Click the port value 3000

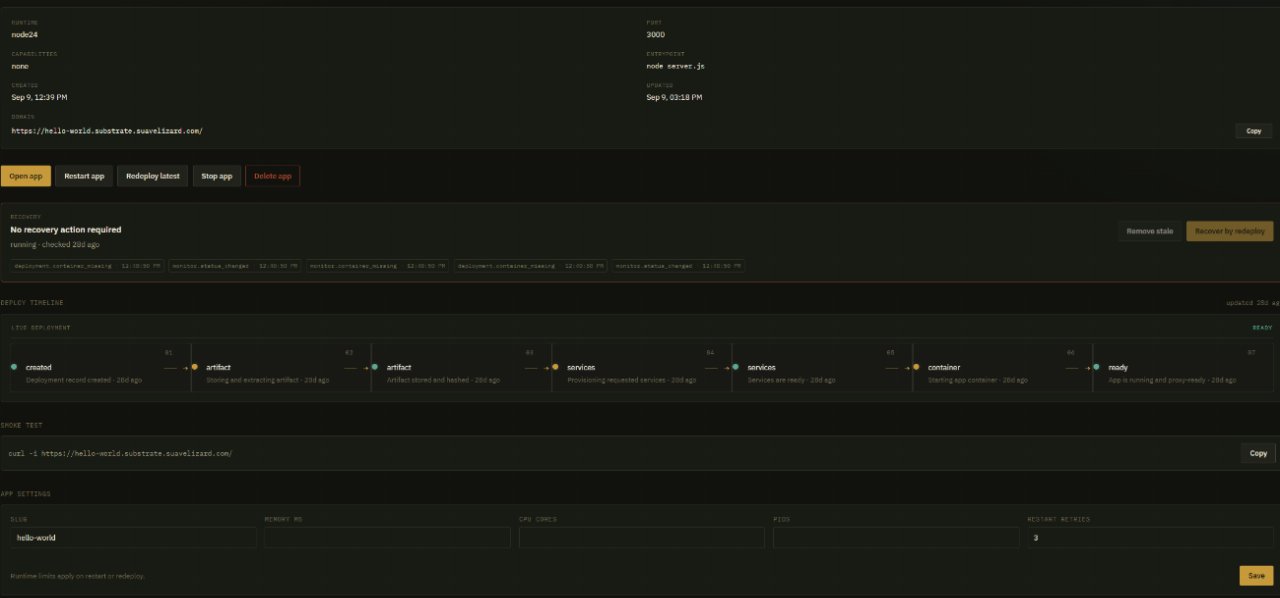(x=655, y=34)
